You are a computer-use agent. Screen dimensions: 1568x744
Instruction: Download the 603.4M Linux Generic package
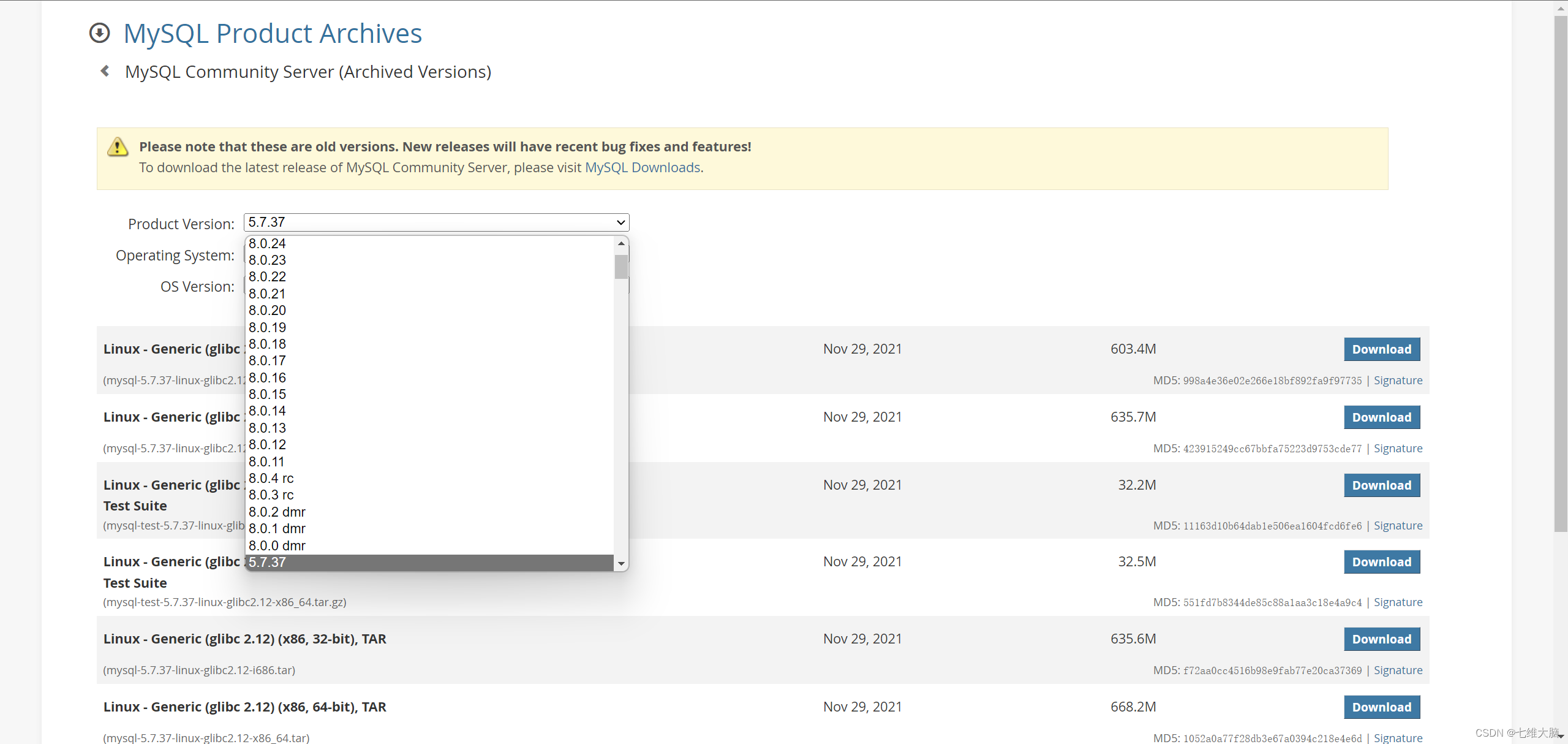[x=1381, y=349]
